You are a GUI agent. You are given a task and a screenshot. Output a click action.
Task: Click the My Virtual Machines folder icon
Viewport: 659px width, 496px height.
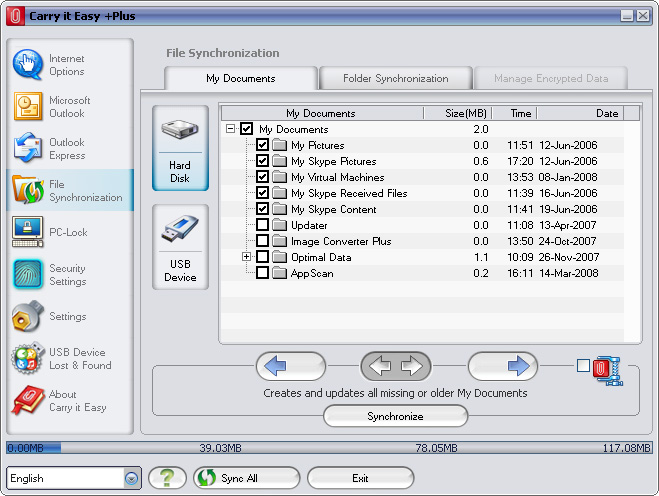tap(279, 177)
